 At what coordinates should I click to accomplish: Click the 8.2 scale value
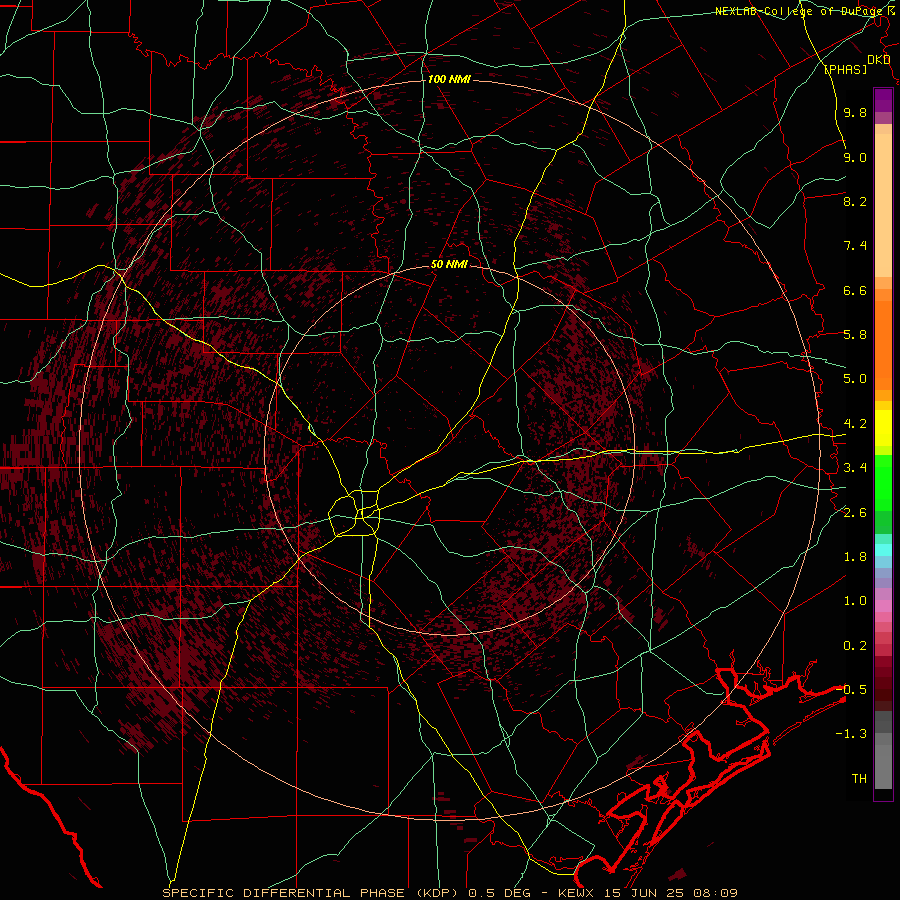[855, 201]
